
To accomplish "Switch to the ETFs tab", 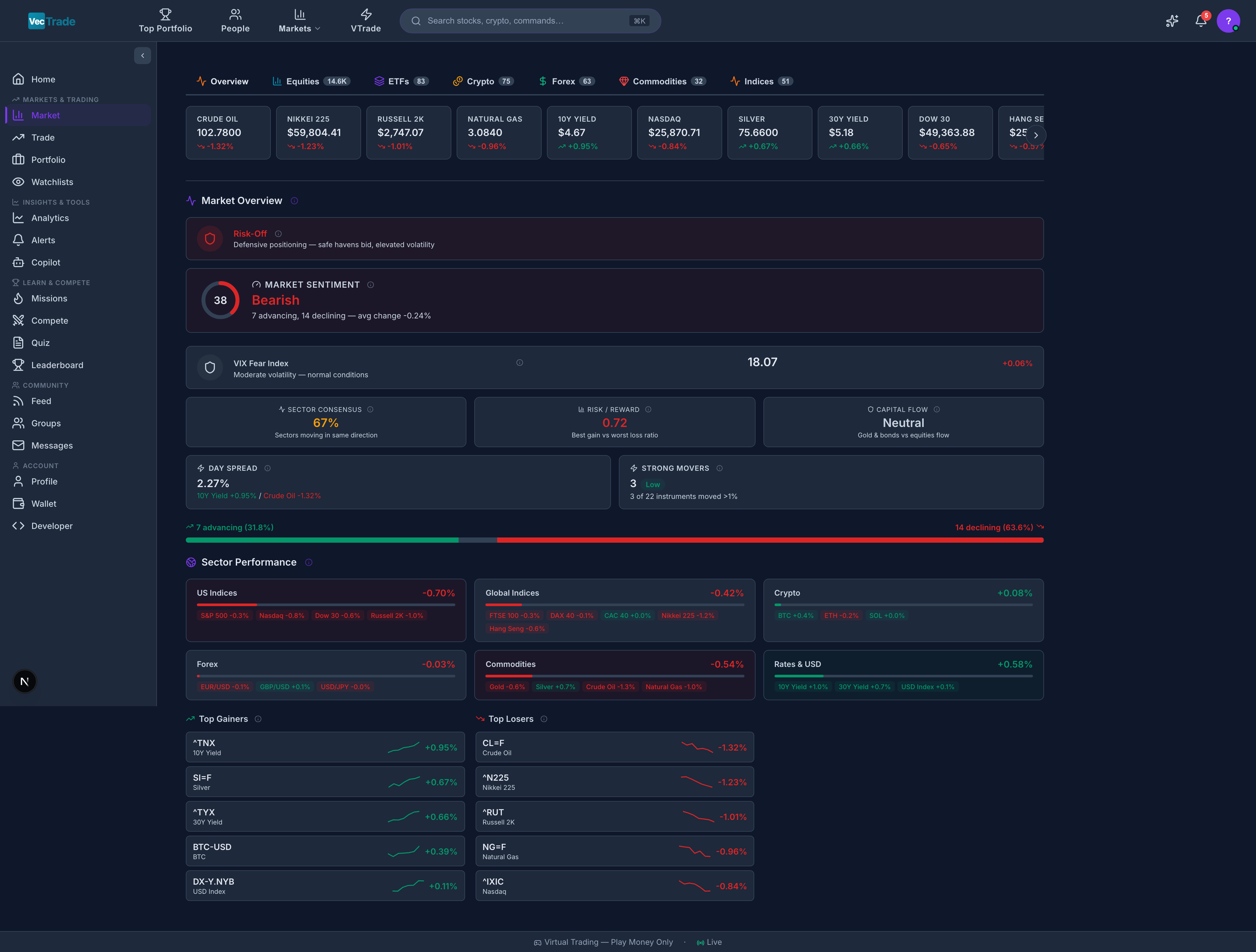I will click(x=401, y=81).
